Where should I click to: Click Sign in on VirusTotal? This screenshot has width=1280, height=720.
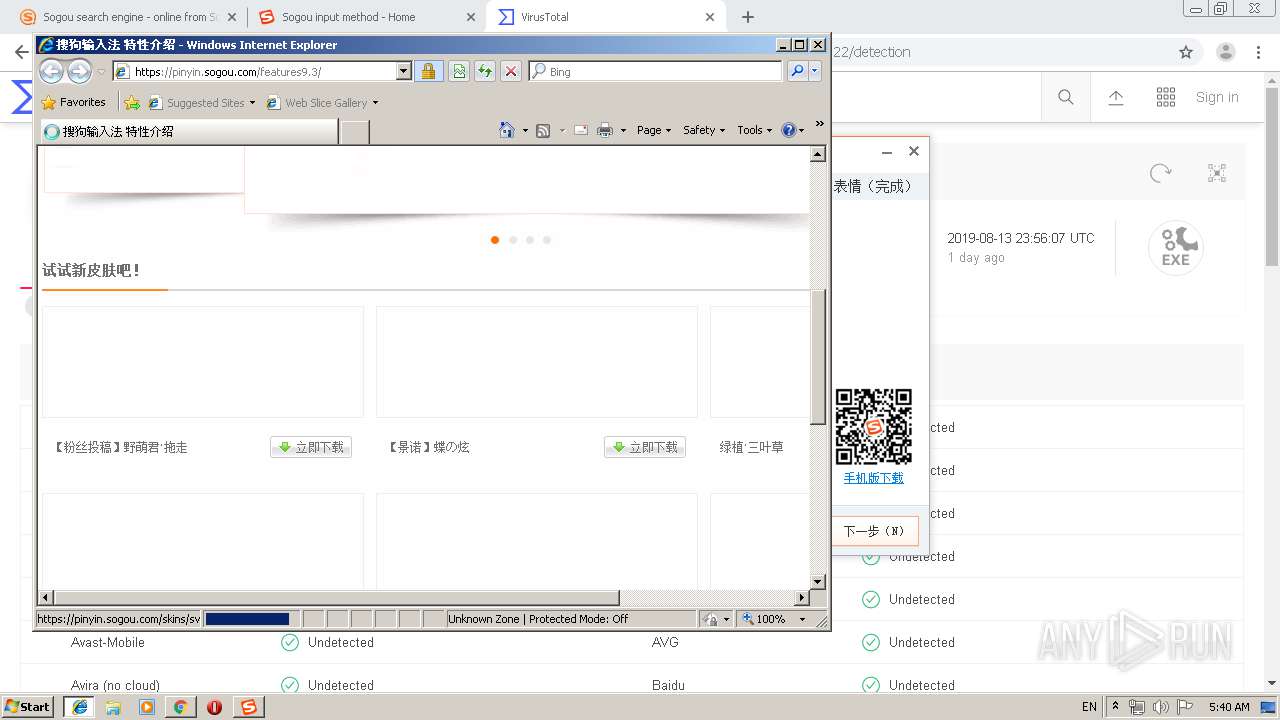(x=1217, y=97)
